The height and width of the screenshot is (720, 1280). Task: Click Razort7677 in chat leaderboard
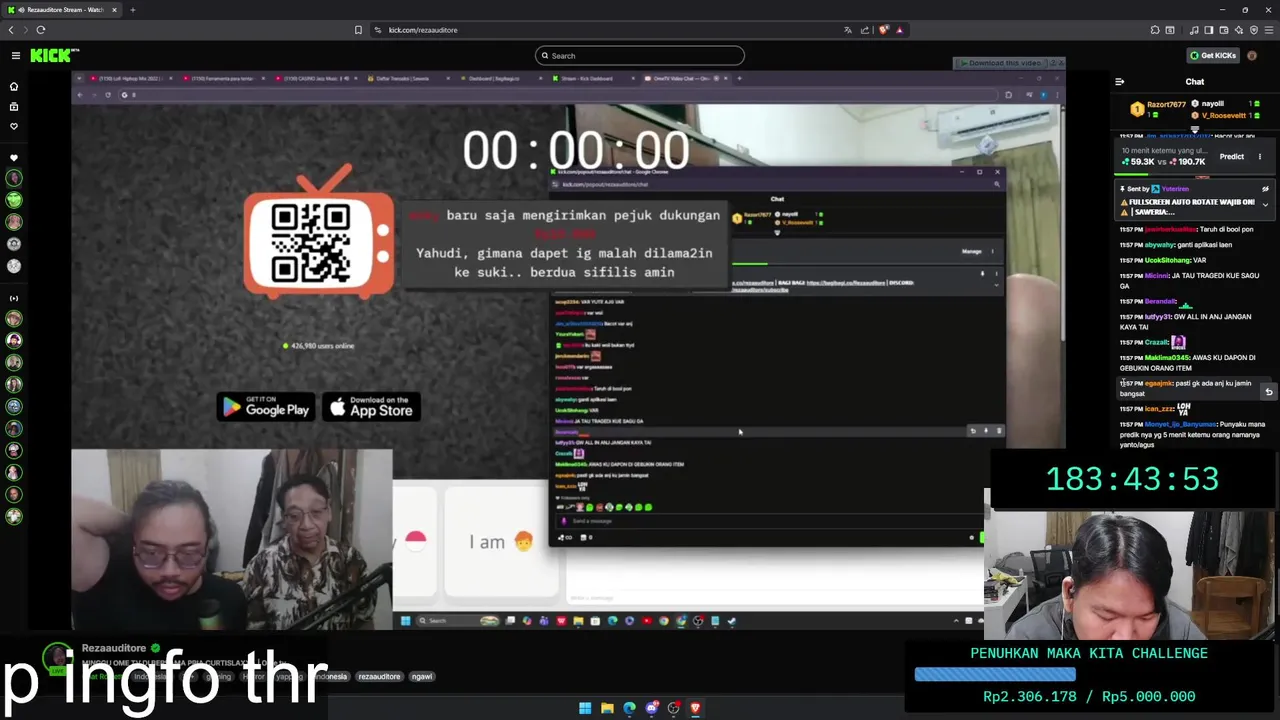[1166, 104]
